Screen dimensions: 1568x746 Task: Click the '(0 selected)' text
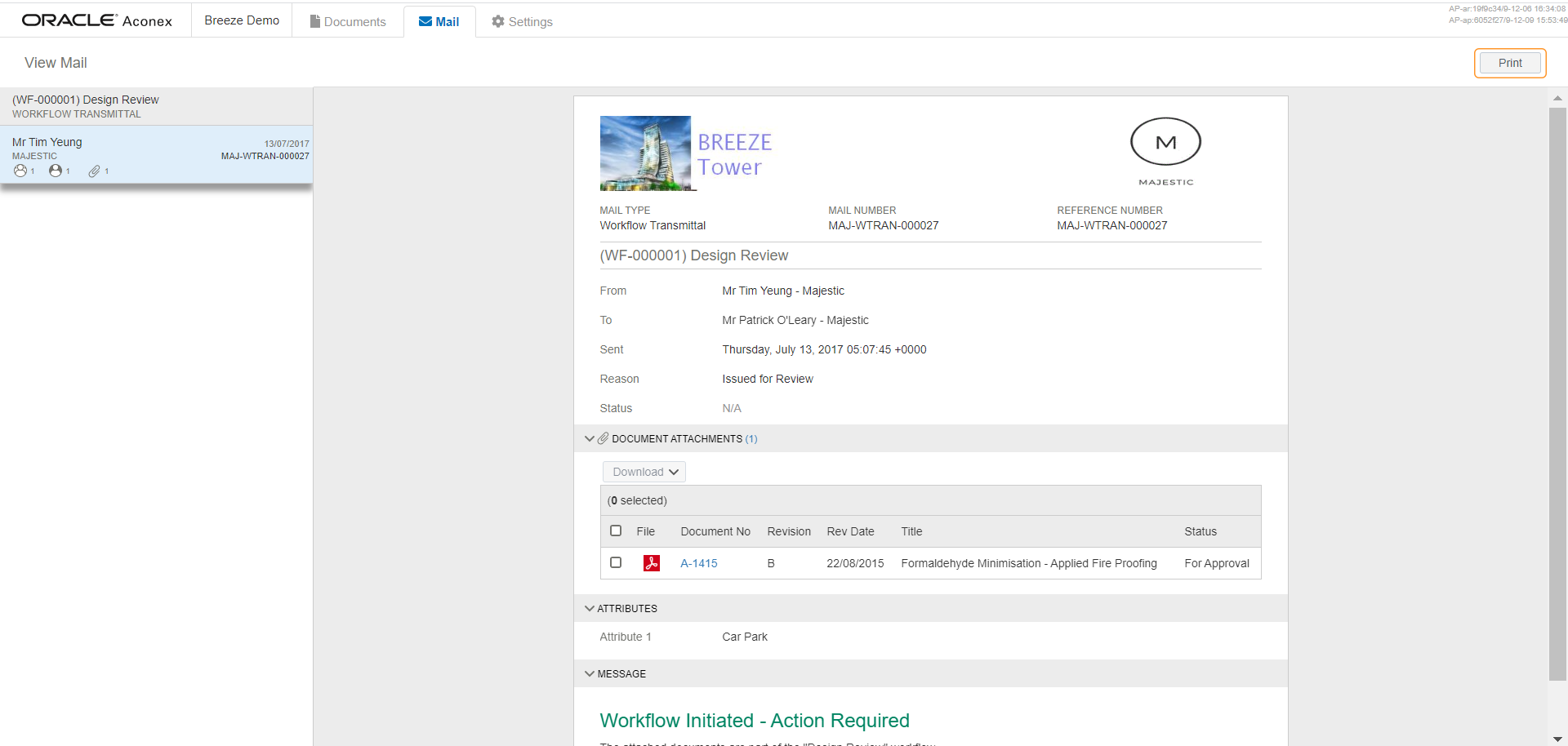pos(637,500)
